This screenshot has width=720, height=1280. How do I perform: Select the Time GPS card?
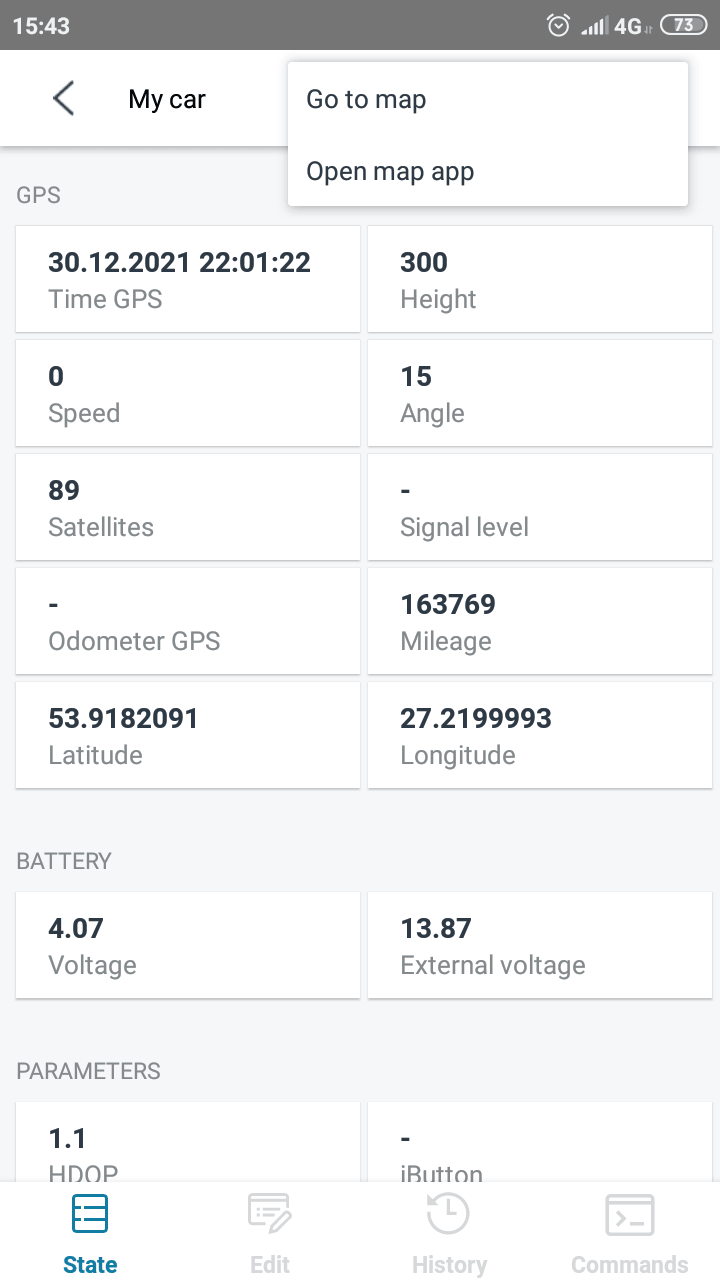pyautogui.click(x=188, y=279)
